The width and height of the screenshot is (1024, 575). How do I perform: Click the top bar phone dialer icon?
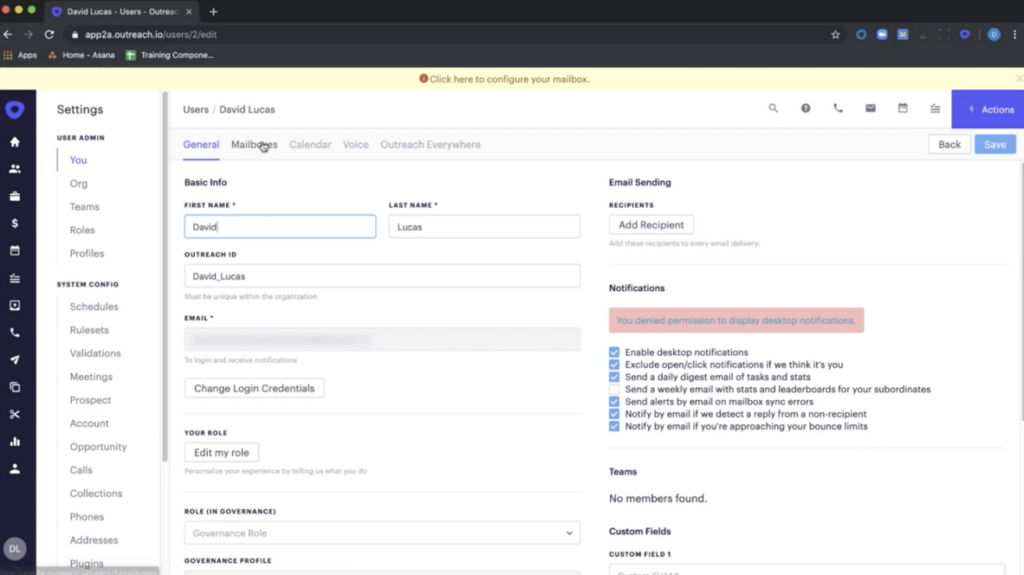pos(838,108)
